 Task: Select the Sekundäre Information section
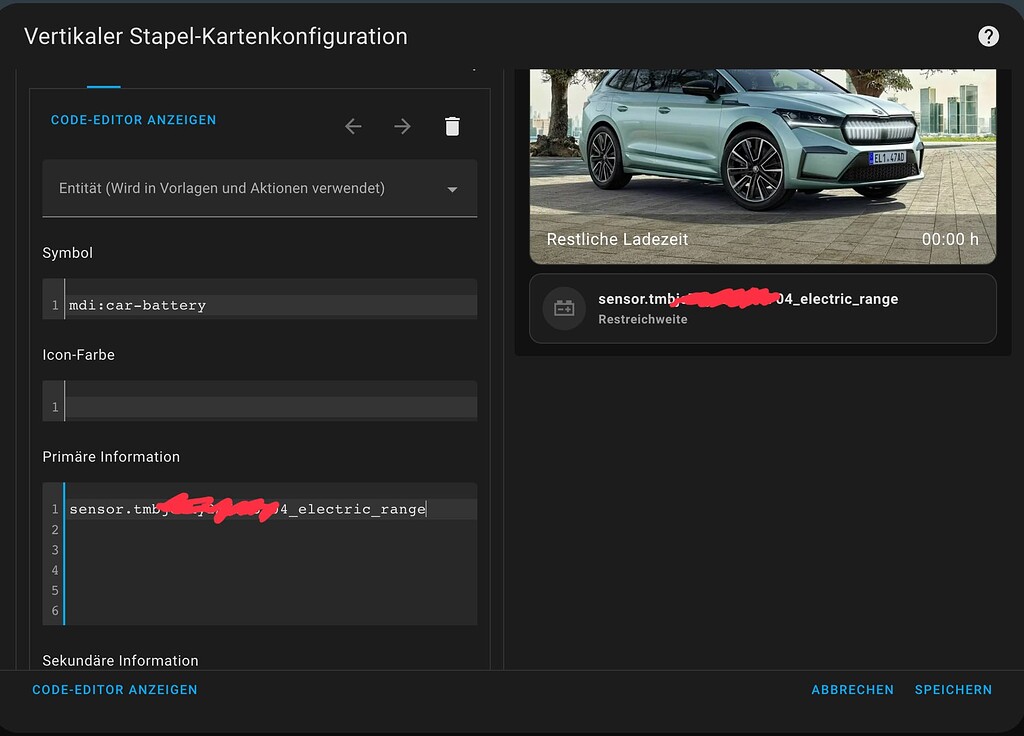[121, 660]
